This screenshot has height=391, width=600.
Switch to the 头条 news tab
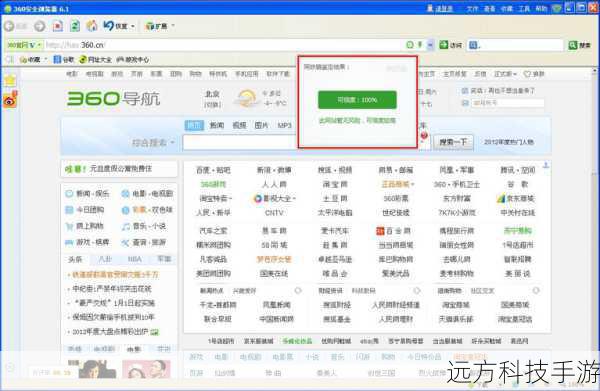click(75, 259)
